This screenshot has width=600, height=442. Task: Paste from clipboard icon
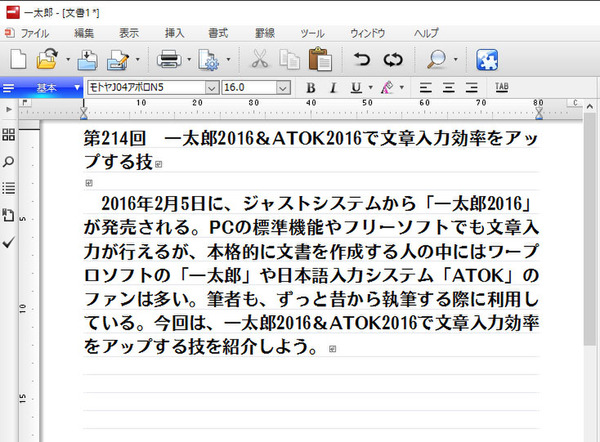(320, 59)
